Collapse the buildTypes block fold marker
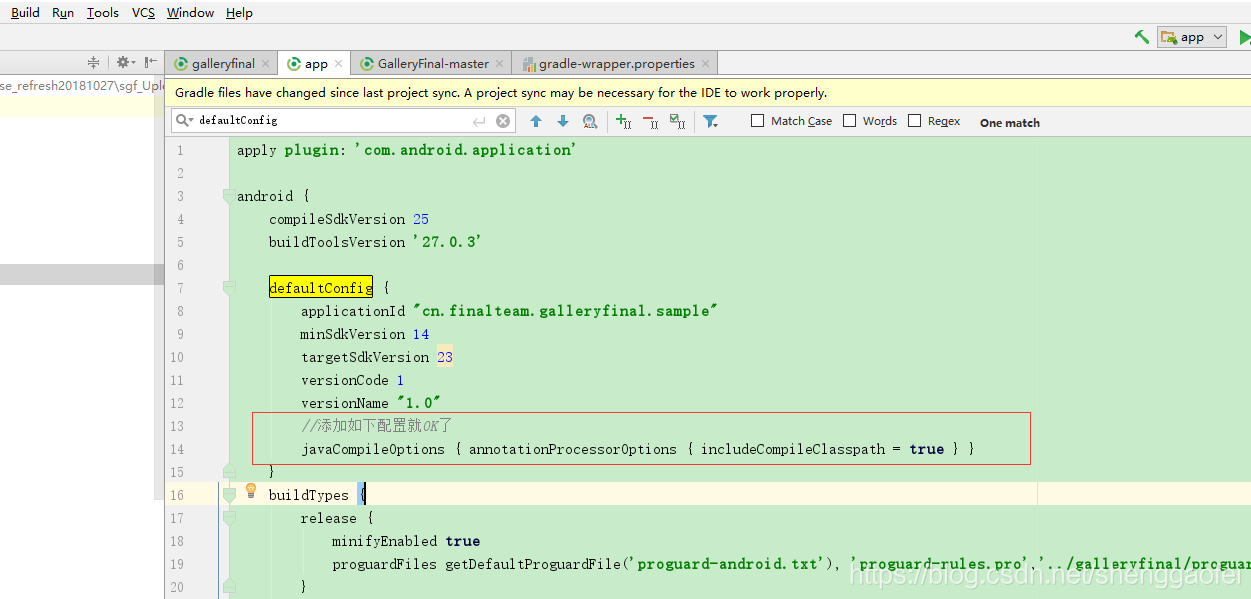 coord(228,495)
